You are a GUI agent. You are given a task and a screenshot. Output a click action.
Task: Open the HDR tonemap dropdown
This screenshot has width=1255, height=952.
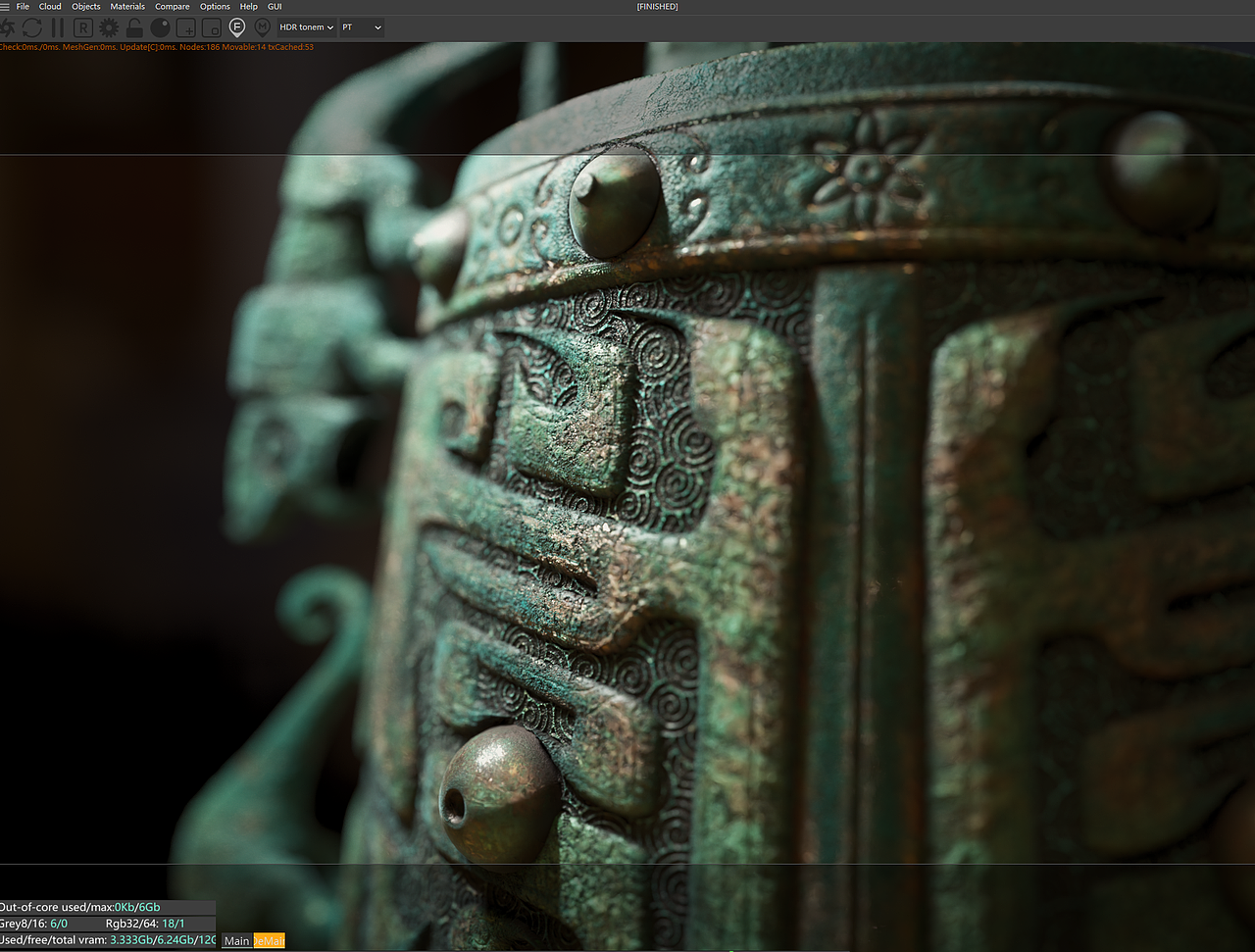(306, 27)
